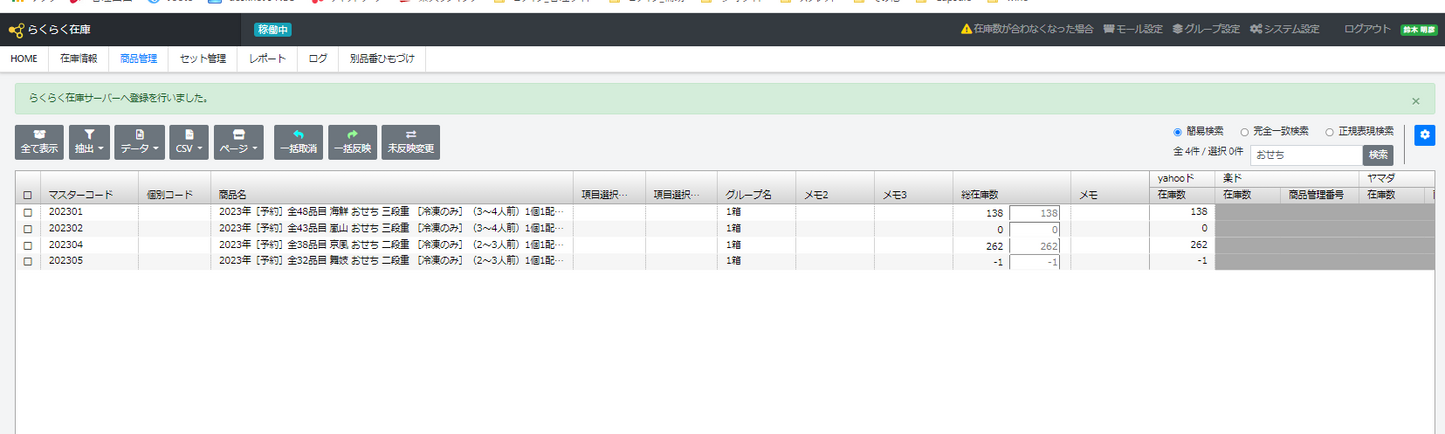Check the row checkbox for 202305
The image size is (1445, 434).
coord(27,261)
